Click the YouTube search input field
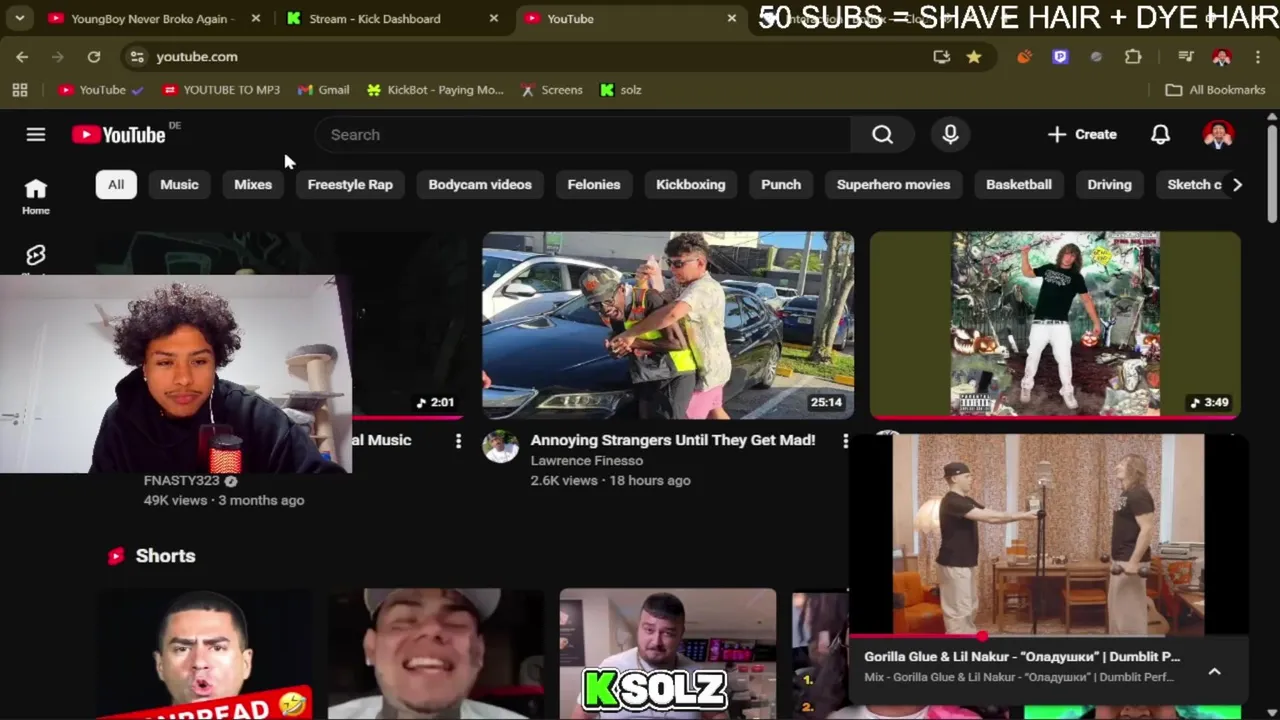Viewport: 1280px width, 720px height. tap(584, 134)
